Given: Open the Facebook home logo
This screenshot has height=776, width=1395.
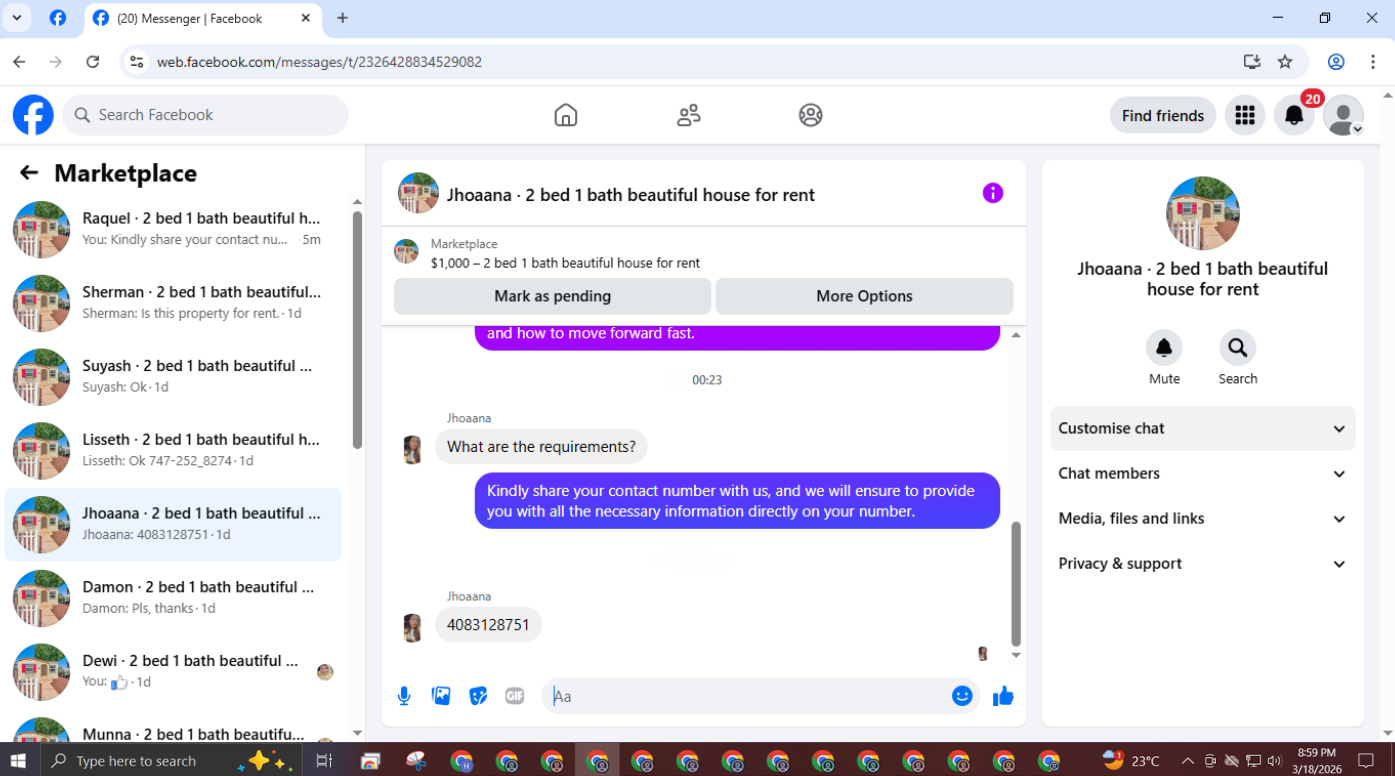Looking at the screenshot, I should click(x=33, y=115).
